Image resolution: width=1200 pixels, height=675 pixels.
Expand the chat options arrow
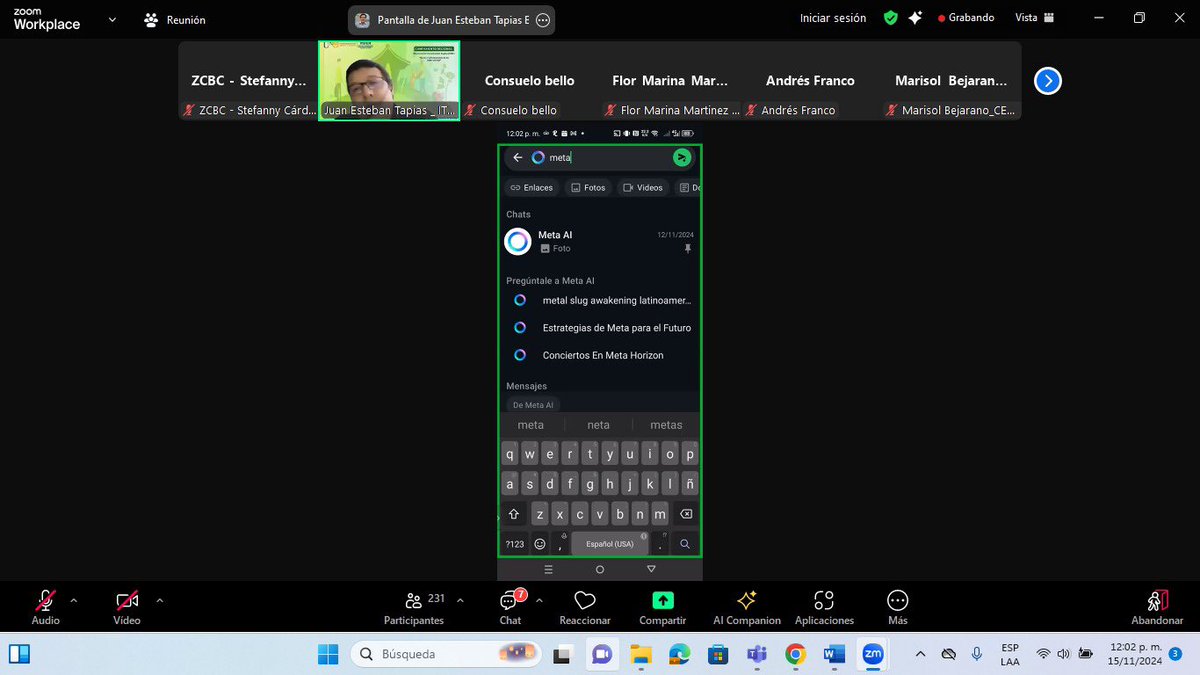539,601
